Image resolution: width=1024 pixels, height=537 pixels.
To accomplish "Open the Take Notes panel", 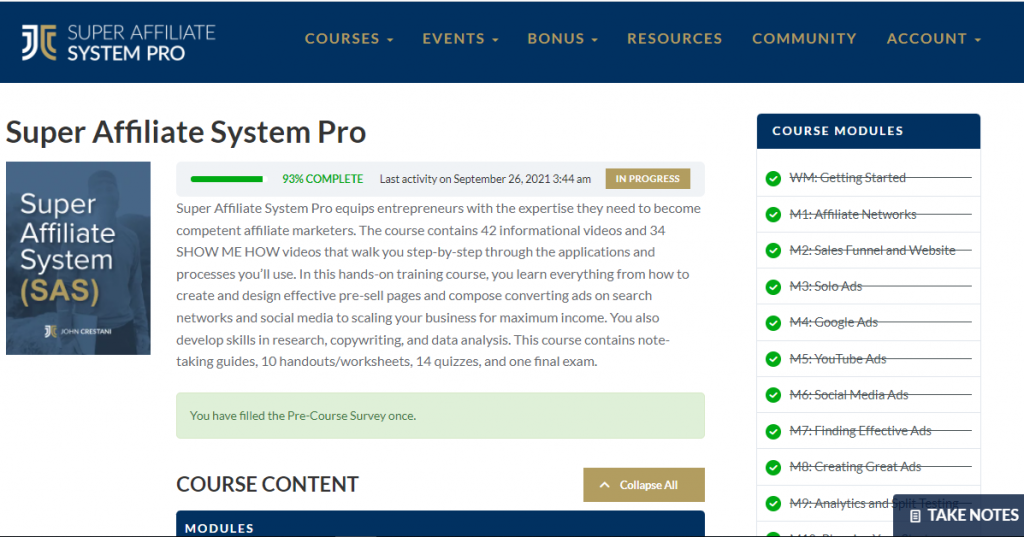I will [959, 515].
